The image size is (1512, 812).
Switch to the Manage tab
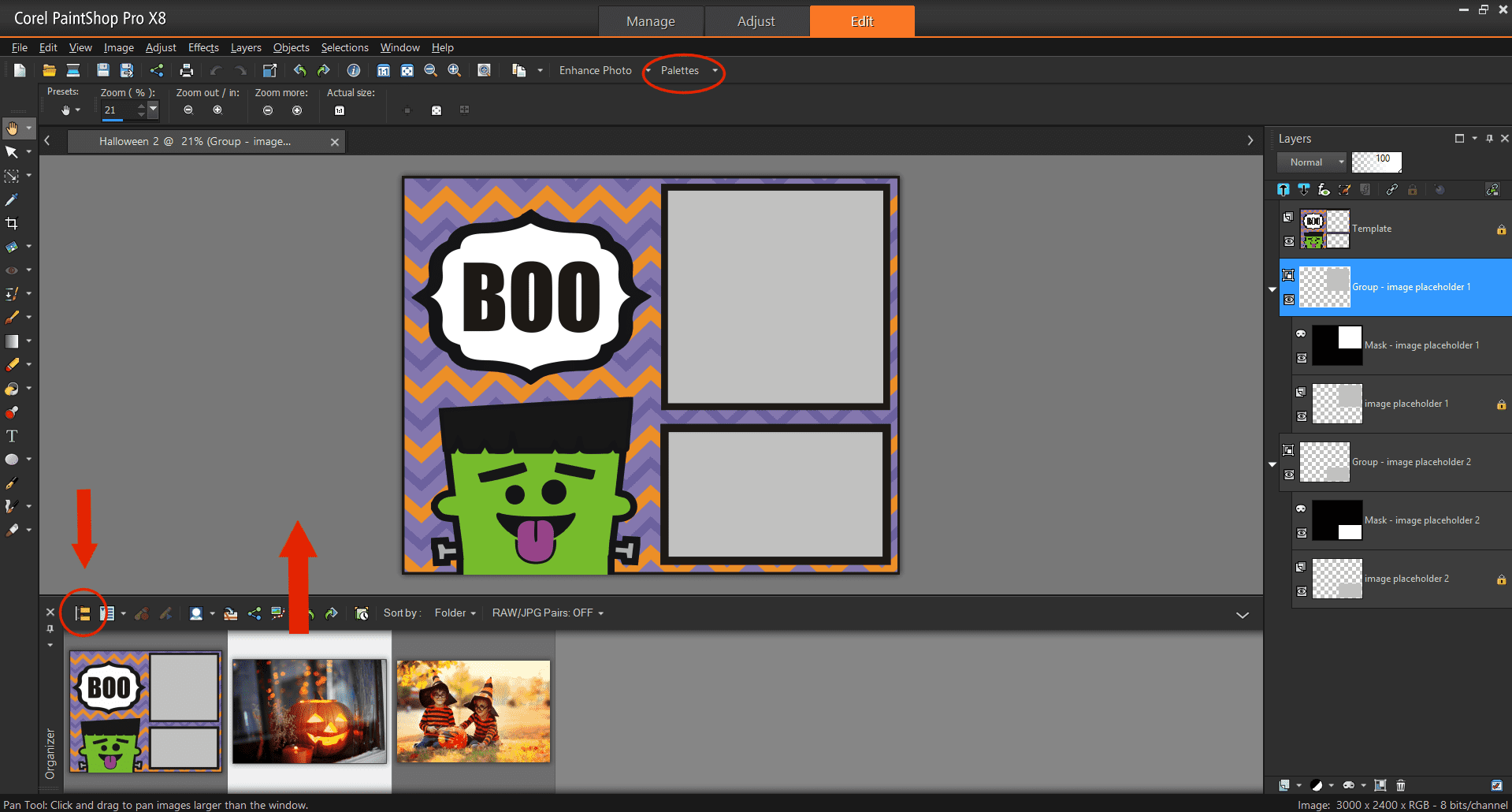coord(651,21)
